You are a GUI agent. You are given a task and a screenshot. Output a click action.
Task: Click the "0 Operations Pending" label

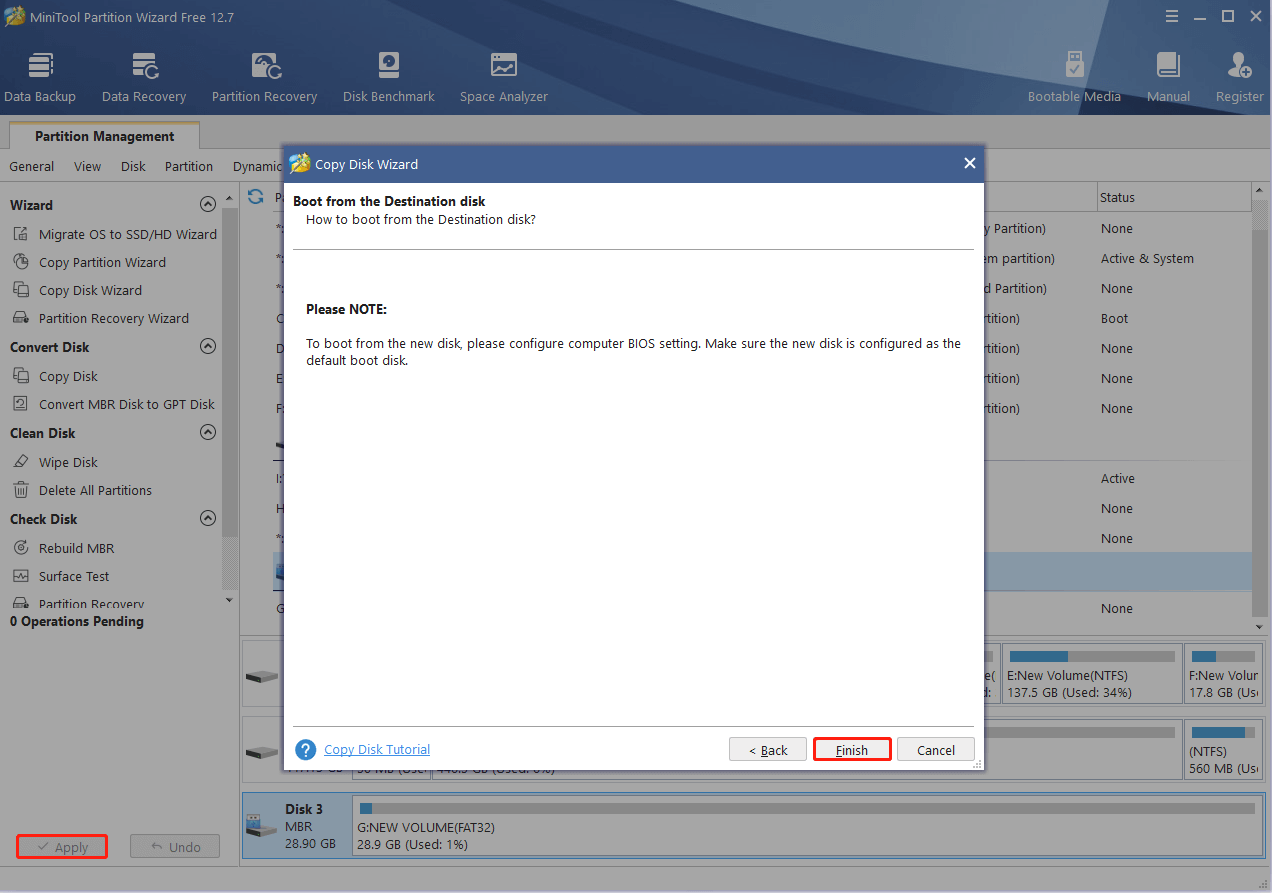[x=77, y=621]
